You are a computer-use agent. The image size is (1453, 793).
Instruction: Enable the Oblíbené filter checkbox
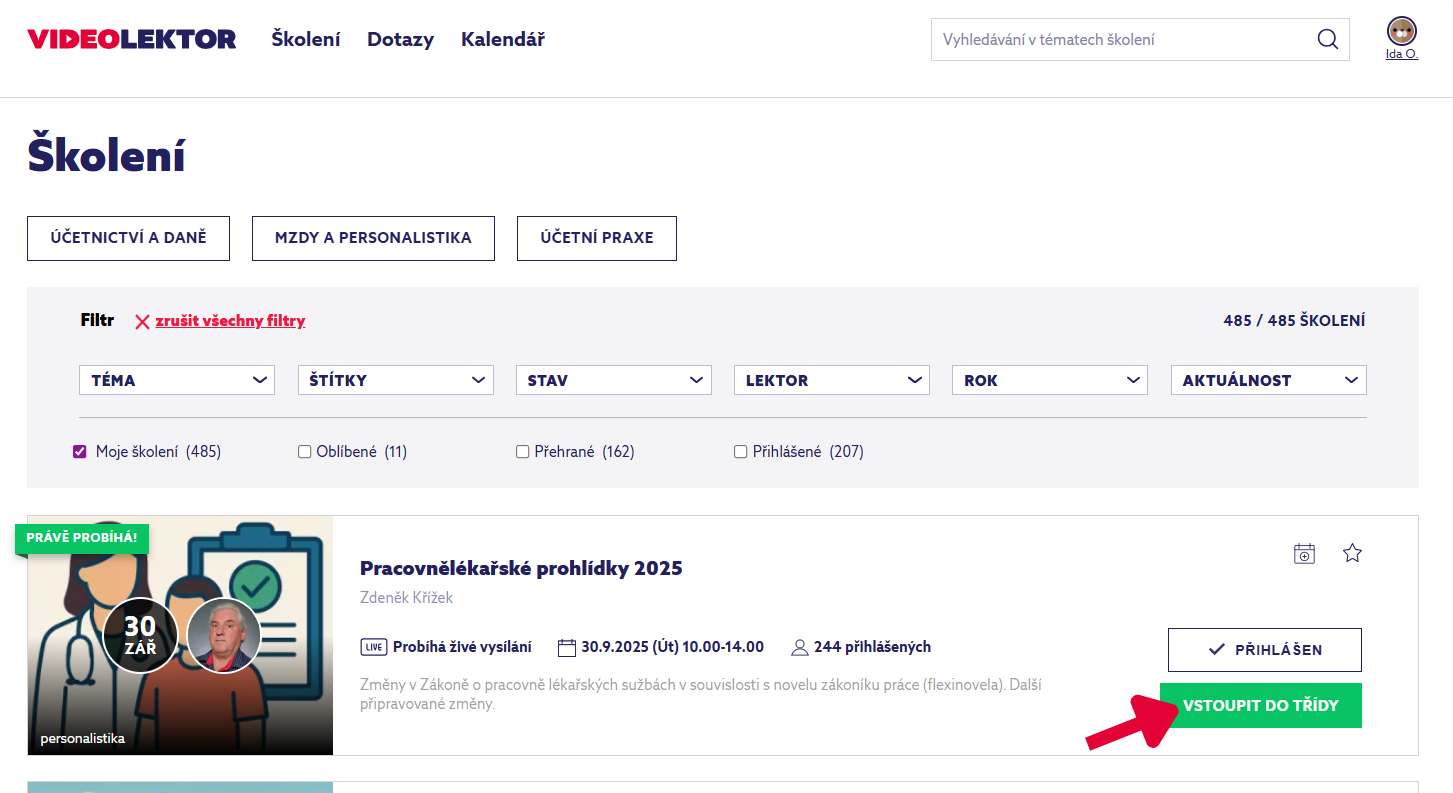click(x=305, y=452)
